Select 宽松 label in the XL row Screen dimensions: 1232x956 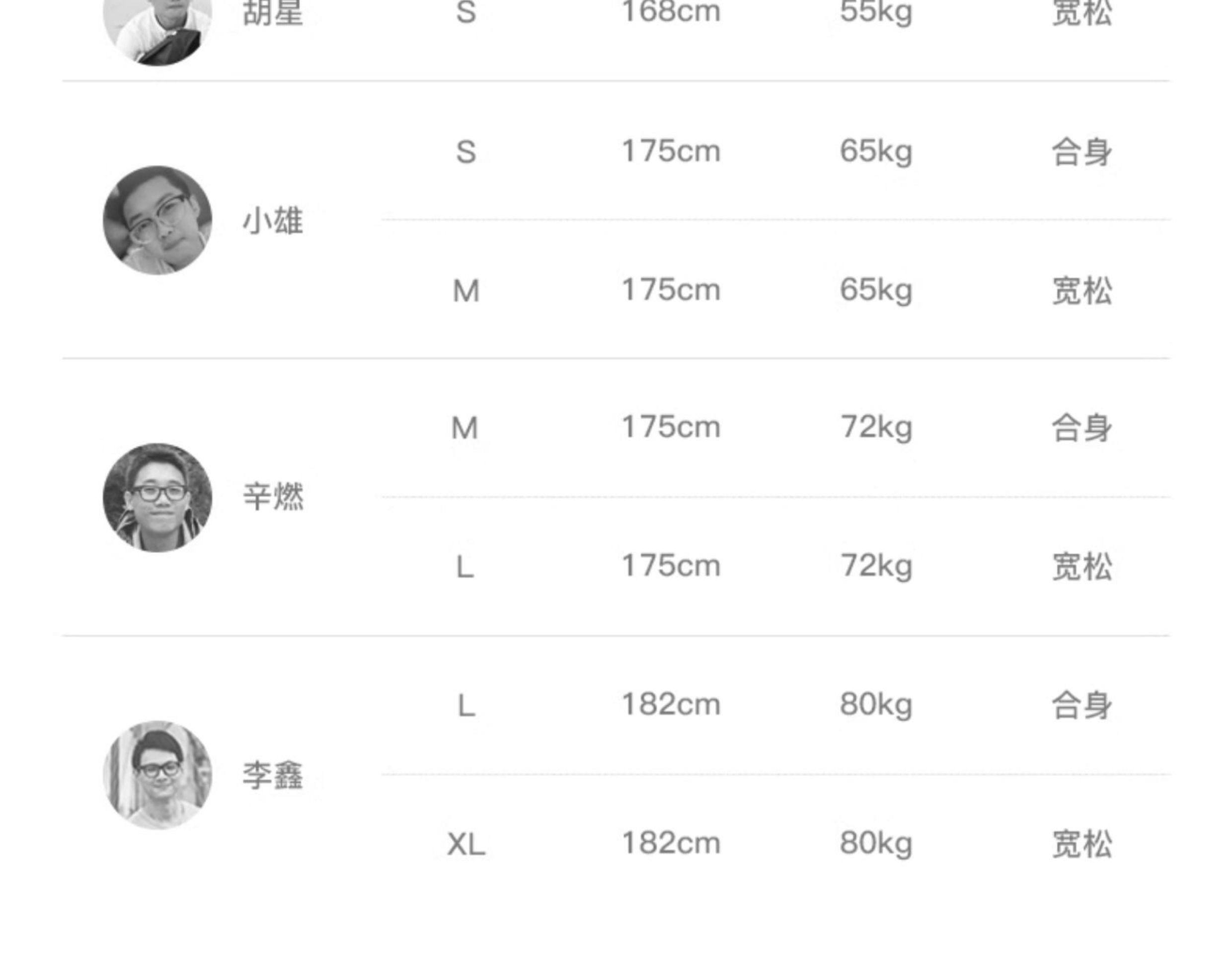point(1082,844)
